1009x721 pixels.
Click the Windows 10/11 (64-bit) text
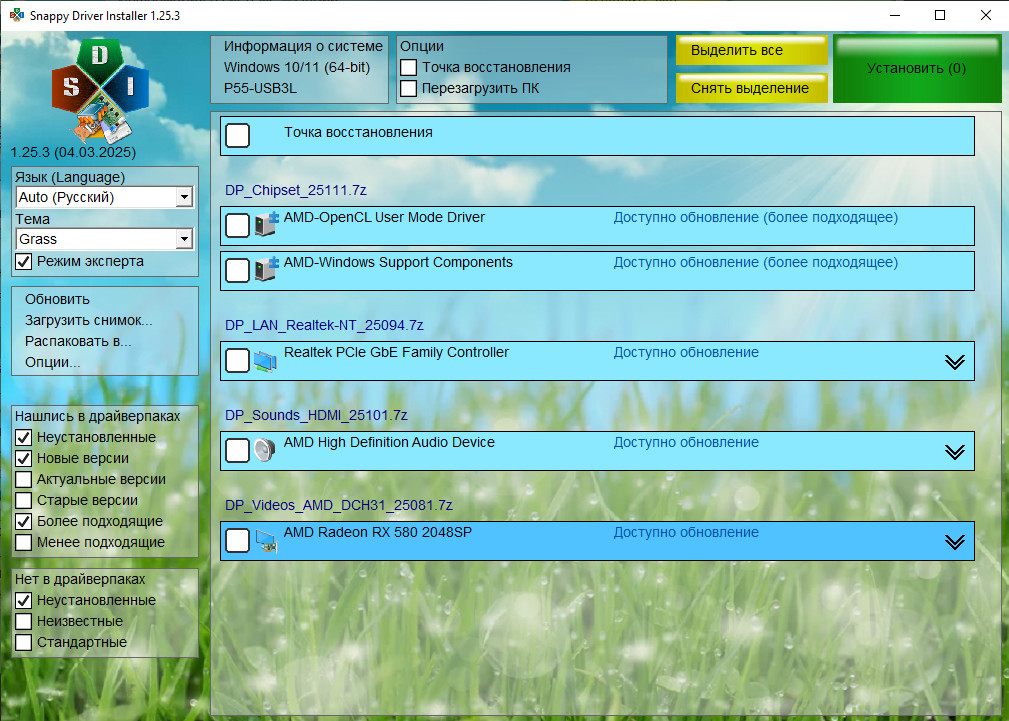[297, 68]
